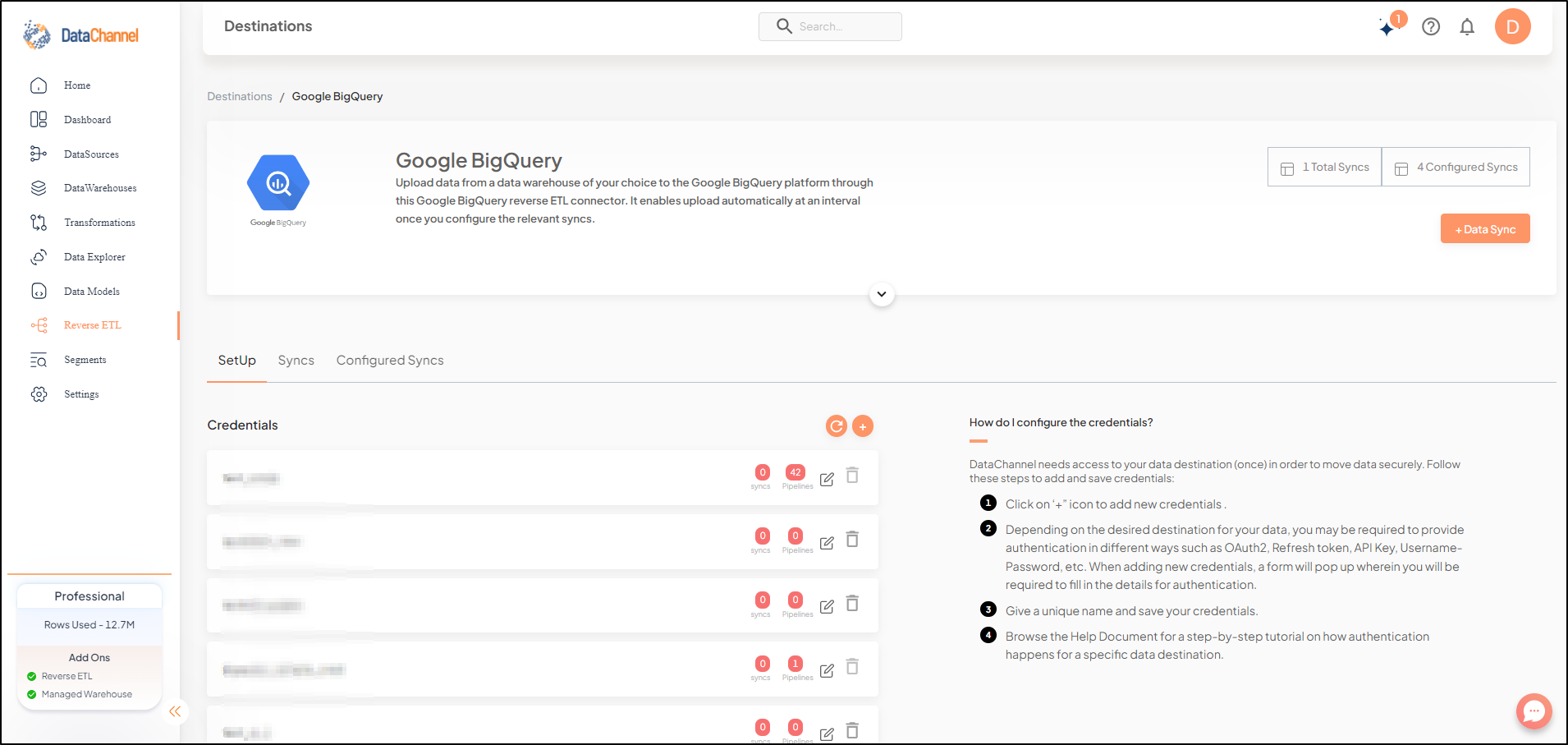Delete the credential with 1 pipeline
Viewport: 1568px width, 745px height.
click(852, 667)
